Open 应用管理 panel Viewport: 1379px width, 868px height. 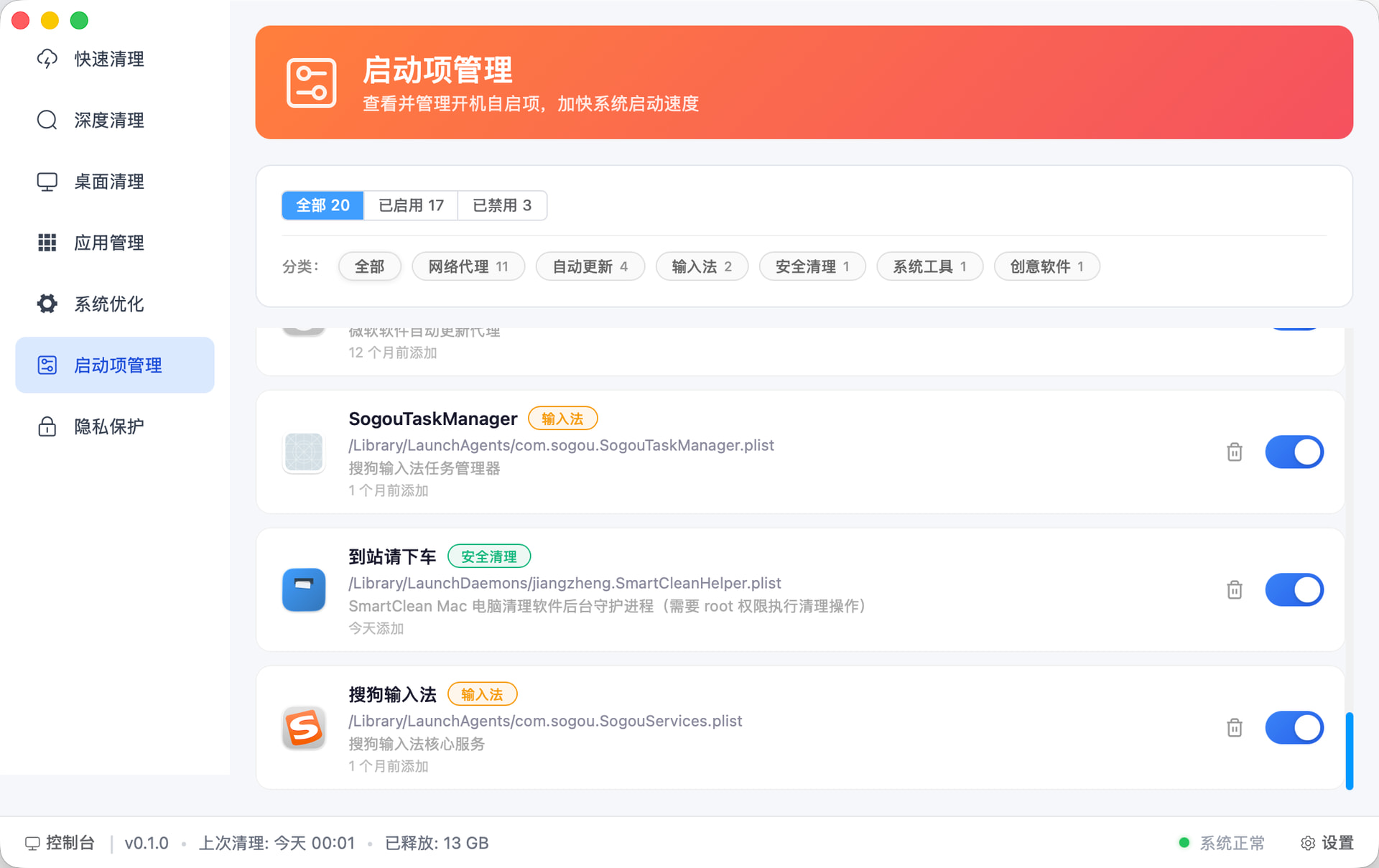click(108, 243)
